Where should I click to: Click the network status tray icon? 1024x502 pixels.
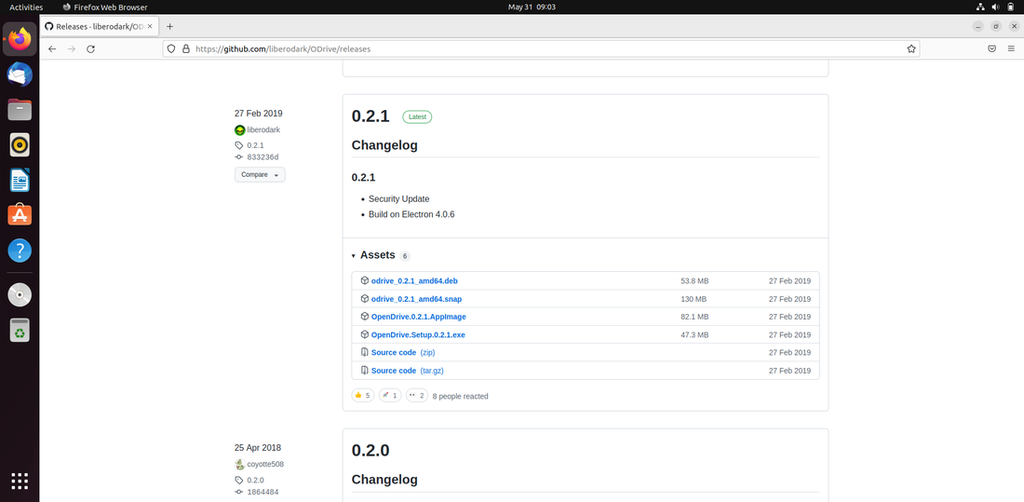[980, 7]
